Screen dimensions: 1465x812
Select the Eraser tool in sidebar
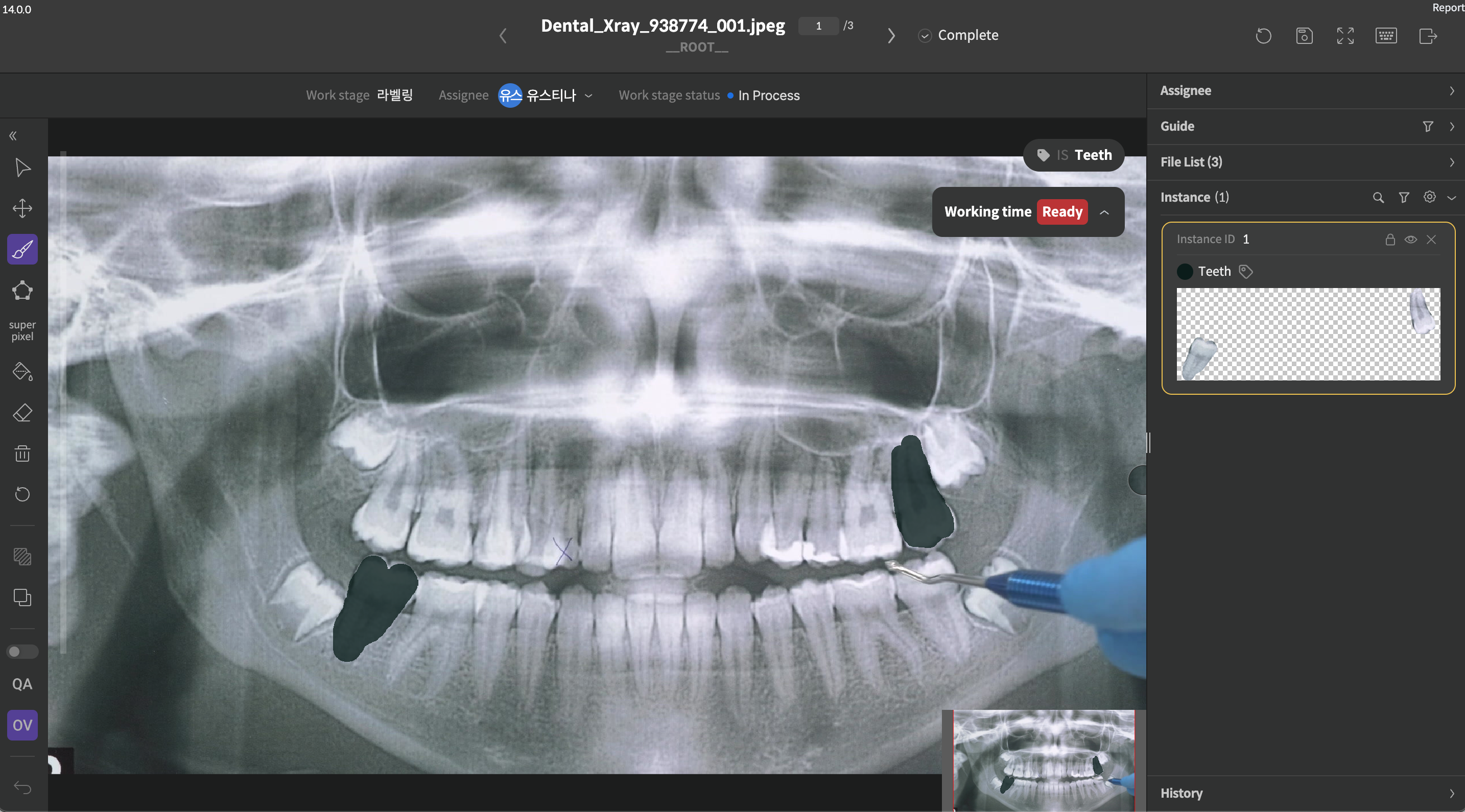pos(22,413)
